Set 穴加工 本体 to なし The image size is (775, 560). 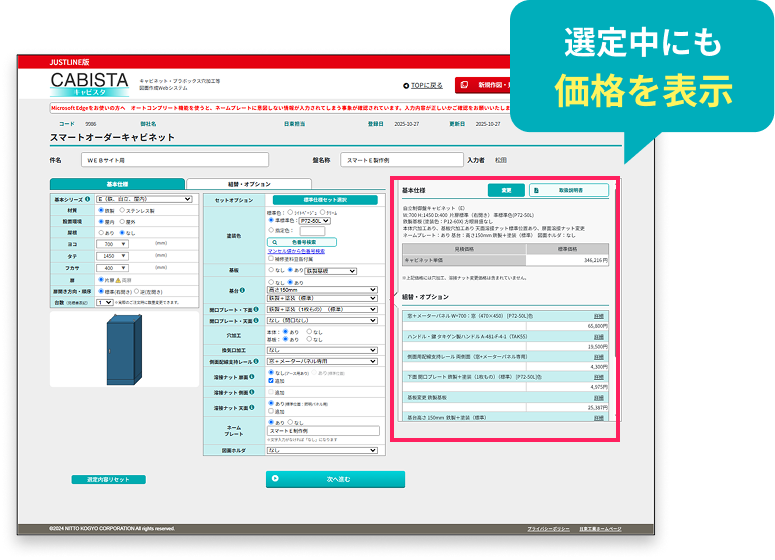pos(309,332)
